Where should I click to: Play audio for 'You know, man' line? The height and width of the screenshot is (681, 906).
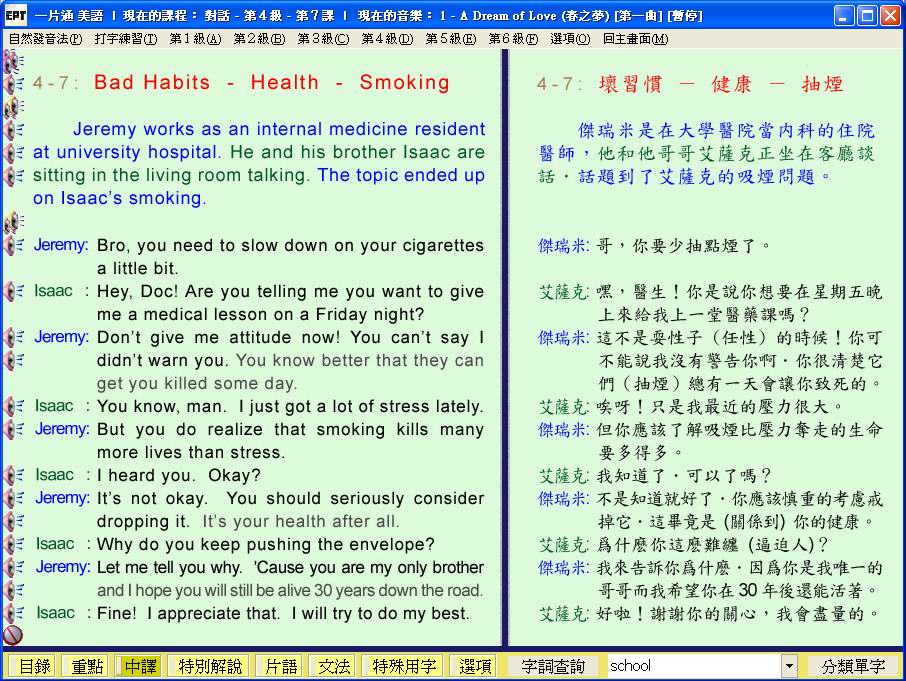(x=13, y=406)
